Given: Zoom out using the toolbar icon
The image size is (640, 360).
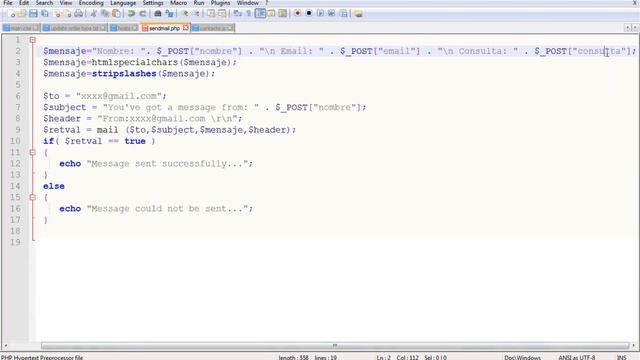Looking at the screenshot, I should point(196,14).
